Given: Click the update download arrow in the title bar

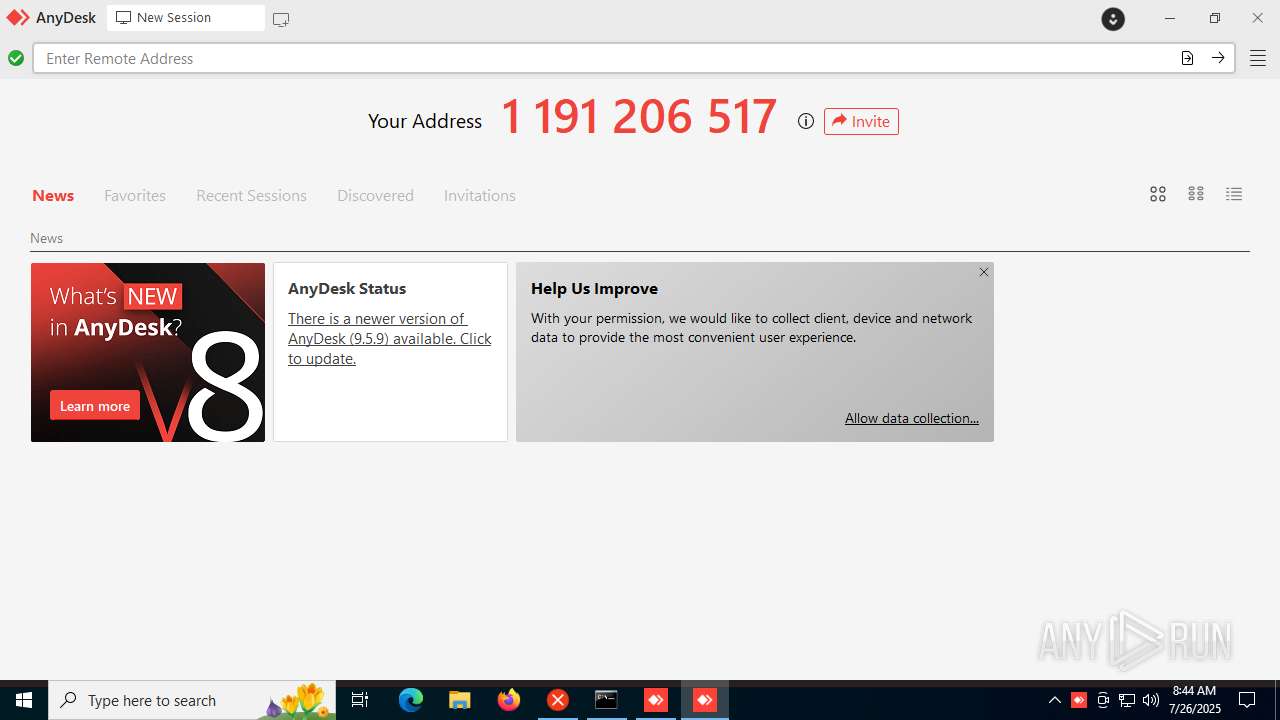Looking at the screenshot, I should 1113,18.
